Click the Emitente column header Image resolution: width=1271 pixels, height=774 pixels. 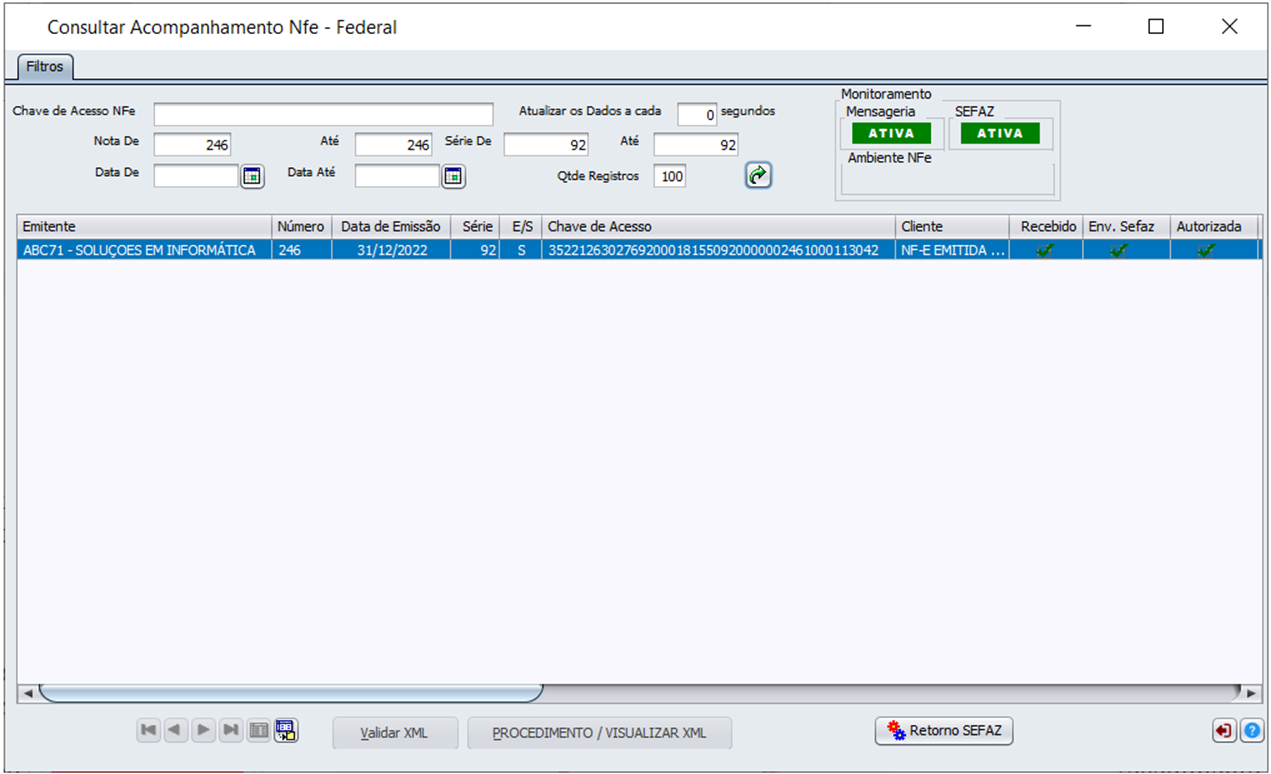144,227
